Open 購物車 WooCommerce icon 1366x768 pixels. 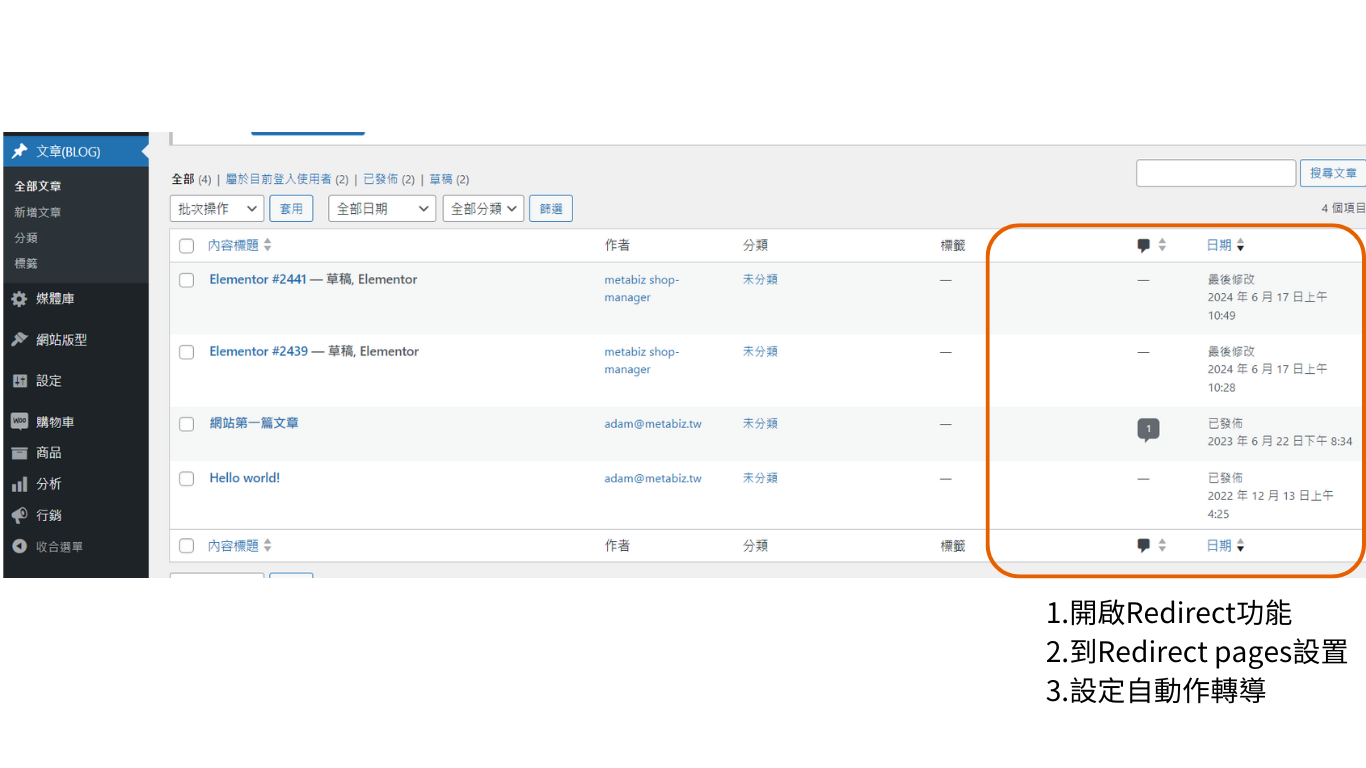19,422
